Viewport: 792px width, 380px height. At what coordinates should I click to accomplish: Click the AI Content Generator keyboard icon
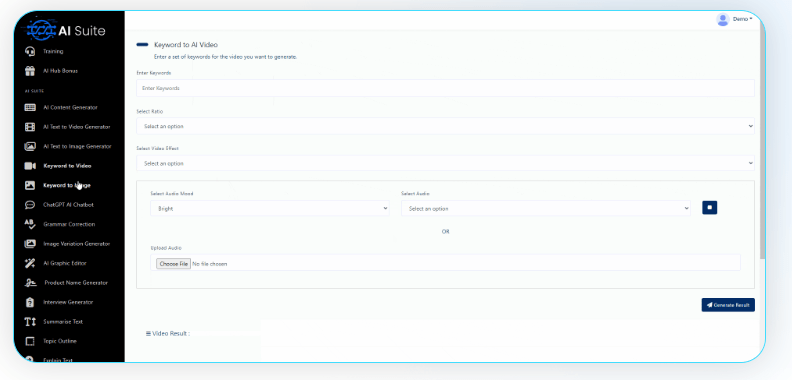click(30, 107)
